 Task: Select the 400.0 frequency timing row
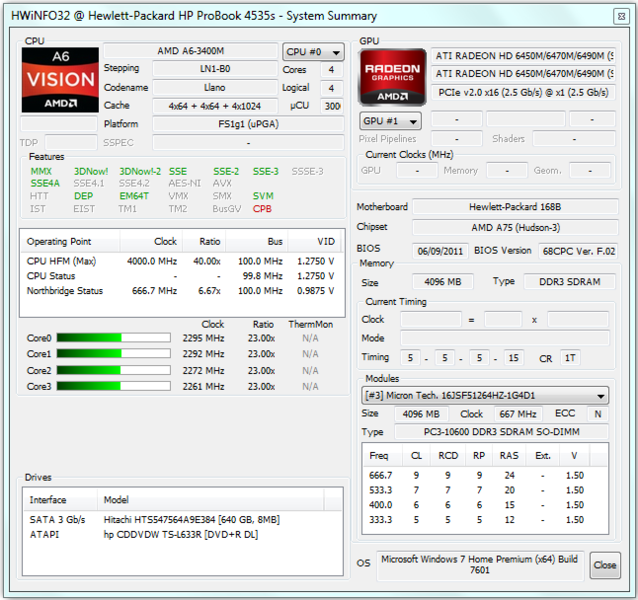pos(485,505)
